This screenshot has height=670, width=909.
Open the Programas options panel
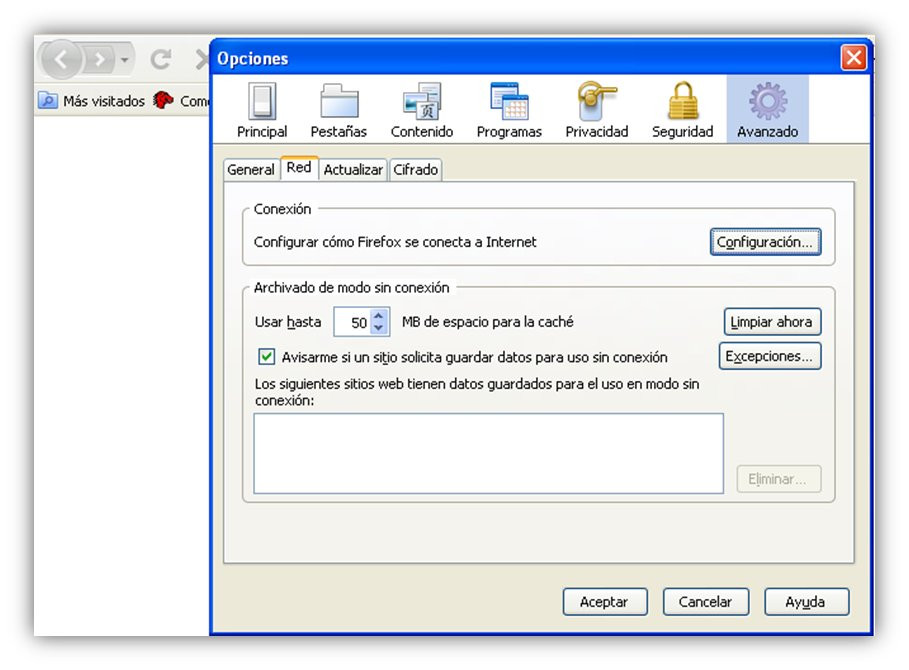pyautogui.click(x=509, y=110)
